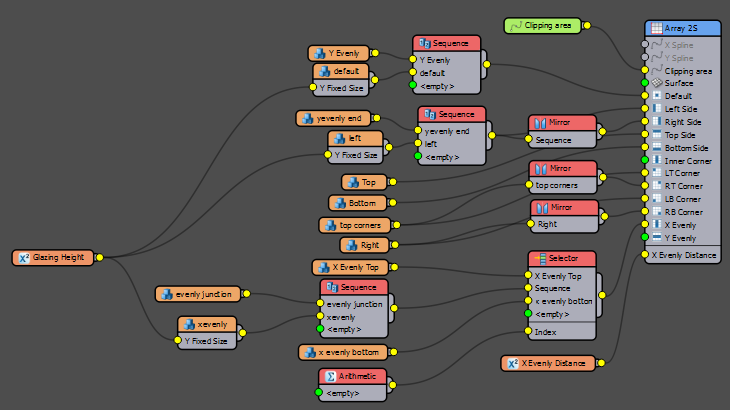The width and height of the screenshot is (730, 410).
Task: Click the x² icon on Glazing Height
Action: (23, 258)
